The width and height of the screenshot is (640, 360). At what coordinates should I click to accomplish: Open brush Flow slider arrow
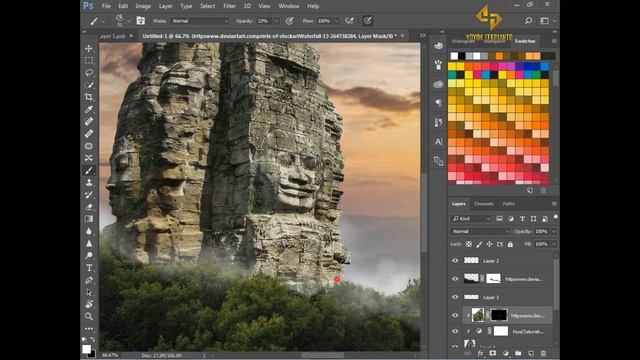[337, 21]
